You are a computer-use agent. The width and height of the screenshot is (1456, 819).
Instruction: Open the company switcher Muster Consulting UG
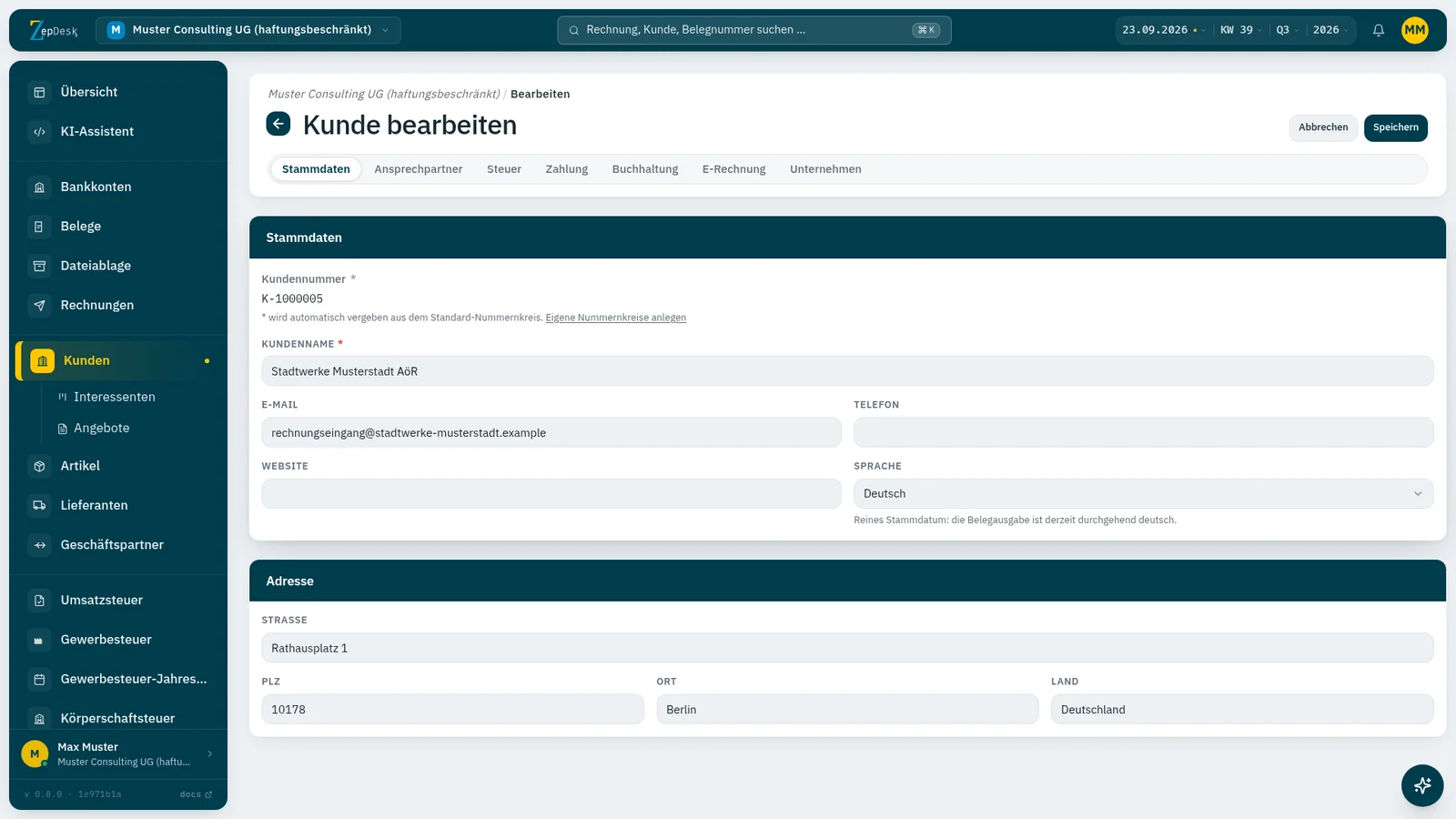248,30
